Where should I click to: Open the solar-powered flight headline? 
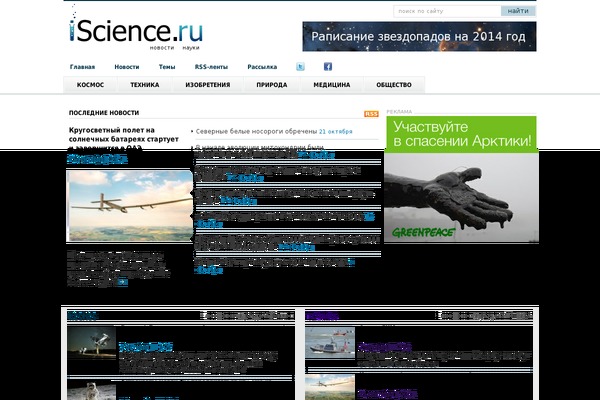pyautogui.click(x=124, y=139)
